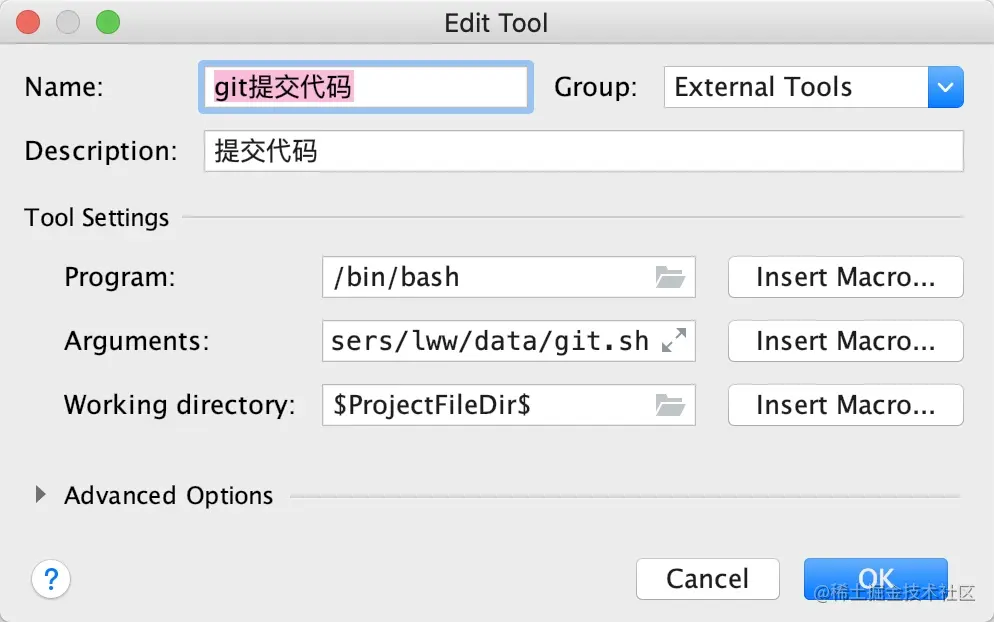
Task: Open help via question mark icon
Action: [x=52, y=578]
